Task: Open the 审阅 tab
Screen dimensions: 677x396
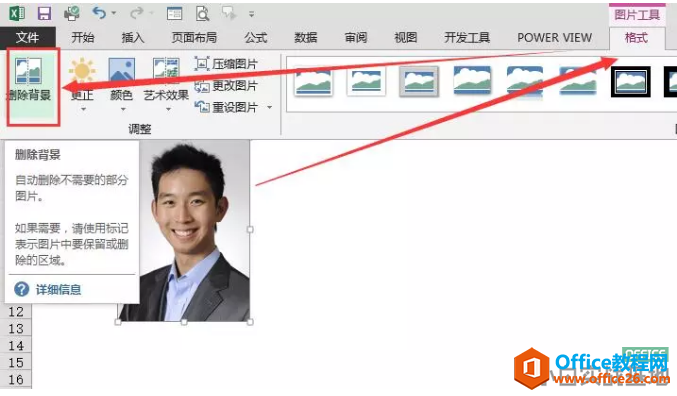Action: click(356, 38)
